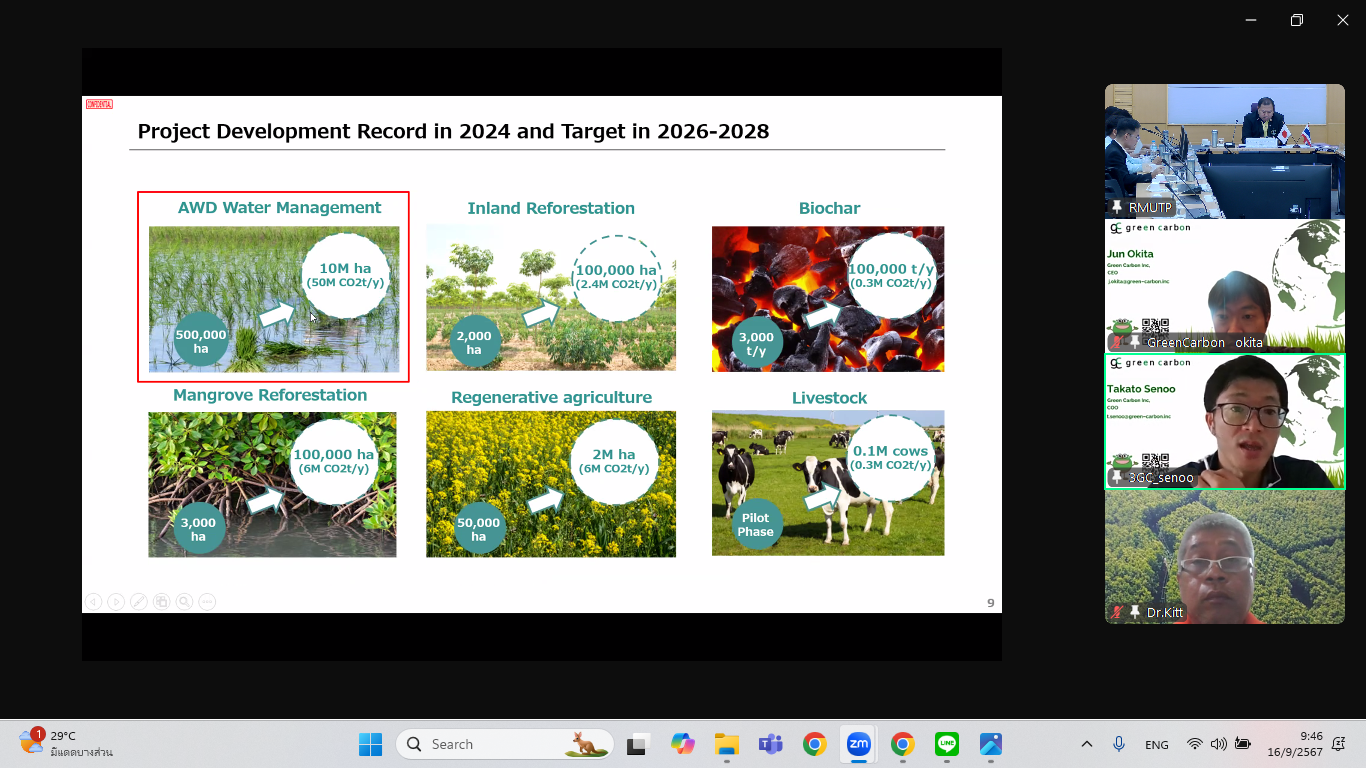Open File Explorer from the taskbar
Image resolution: width=1366 pixels, height=768 pixels.
tap(726, 744)
